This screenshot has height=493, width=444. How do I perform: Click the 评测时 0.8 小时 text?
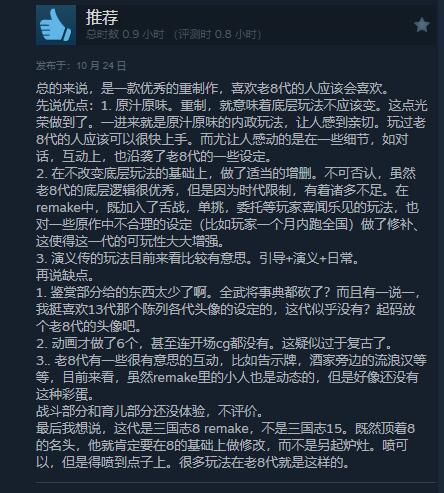(x=218, y=34)
